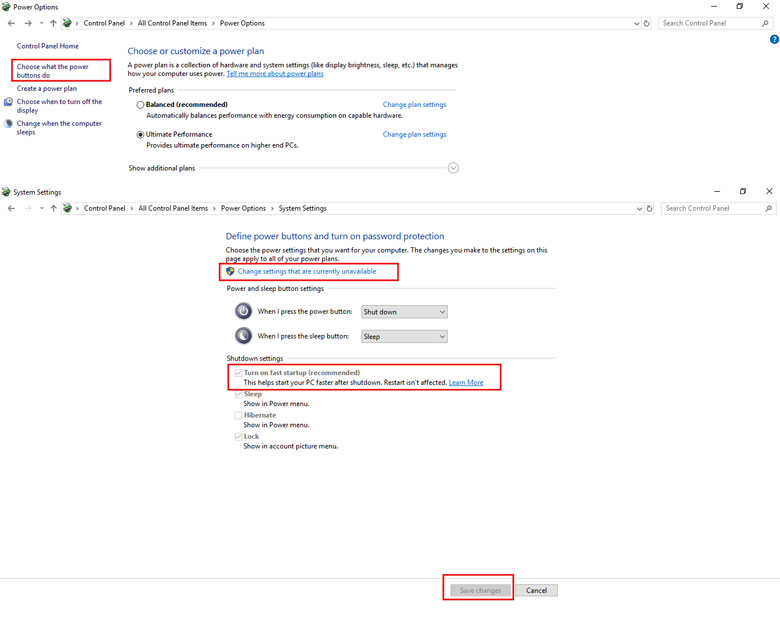Select the Ultimate Performance power plan
This screenshot has height=627, width=780.
(x=140, y=135)
